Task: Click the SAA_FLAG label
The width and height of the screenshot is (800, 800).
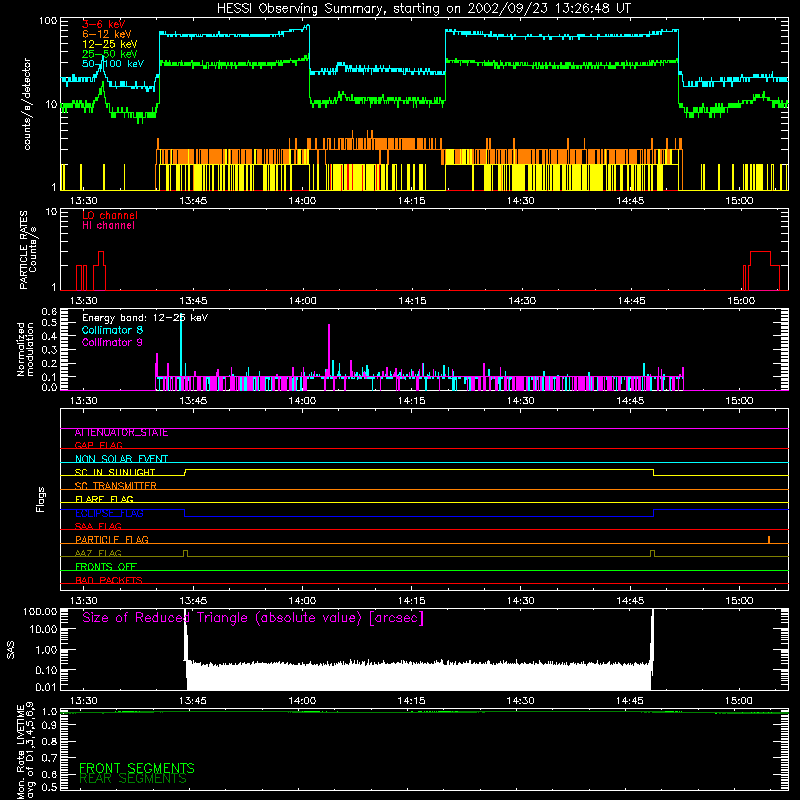Action: (98, 526)
